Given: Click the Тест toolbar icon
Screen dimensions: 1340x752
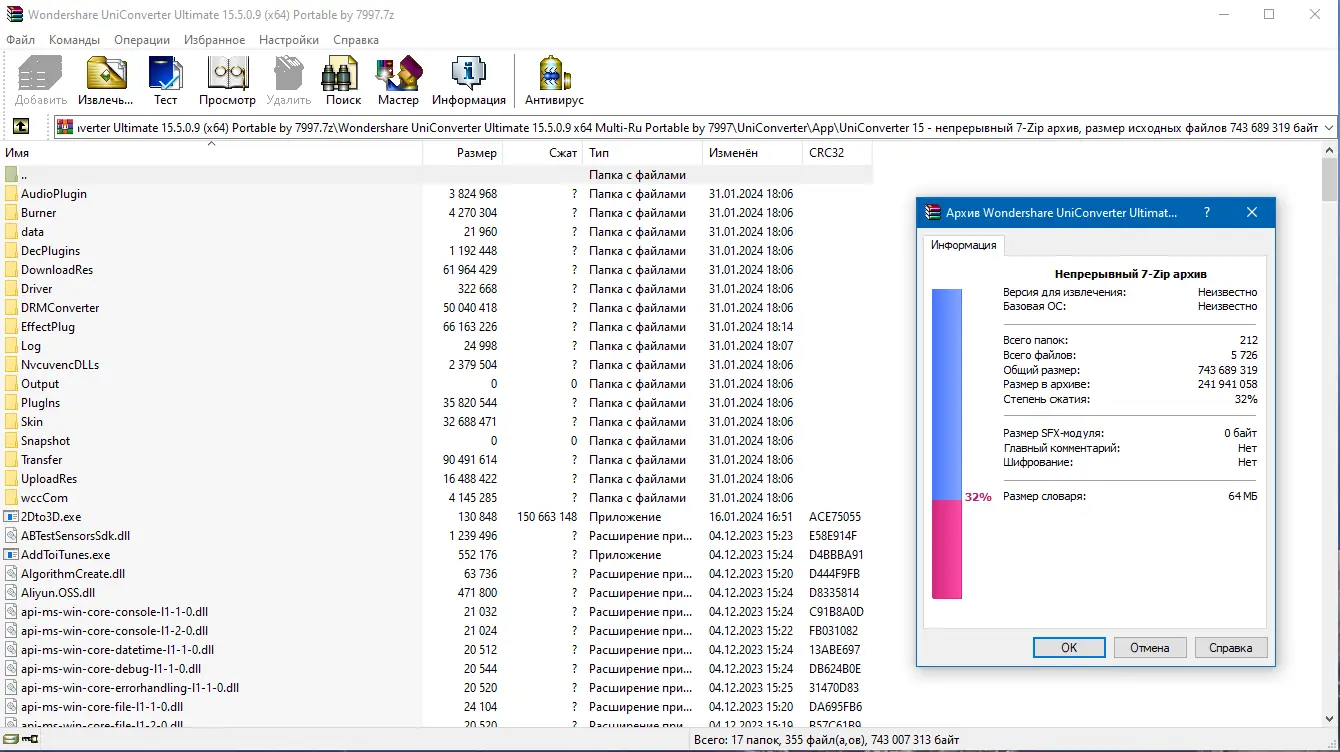Looking at the screenshot, I should 165,80.
